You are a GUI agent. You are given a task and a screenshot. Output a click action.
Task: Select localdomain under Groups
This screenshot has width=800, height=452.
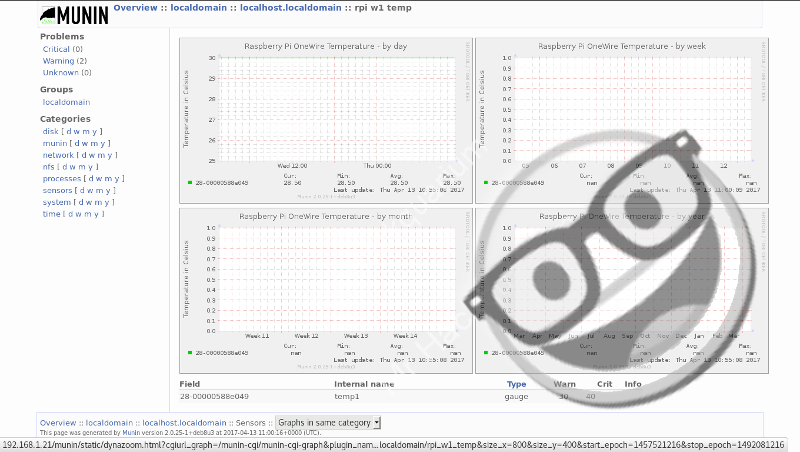(x=66, y=102)
